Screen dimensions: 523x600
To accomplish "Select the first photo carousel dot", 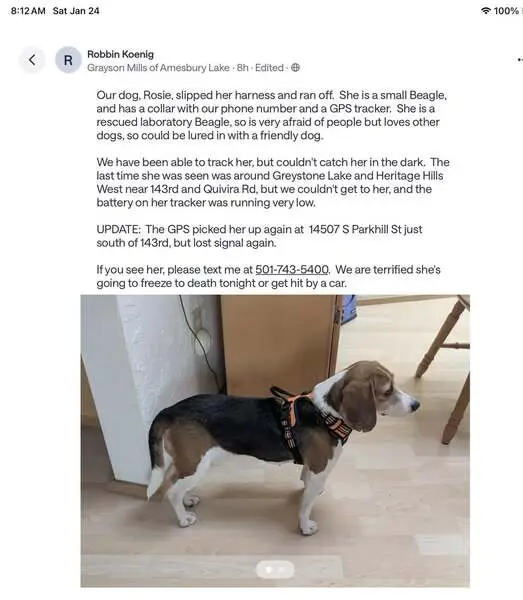I will [x=269, y=570].
